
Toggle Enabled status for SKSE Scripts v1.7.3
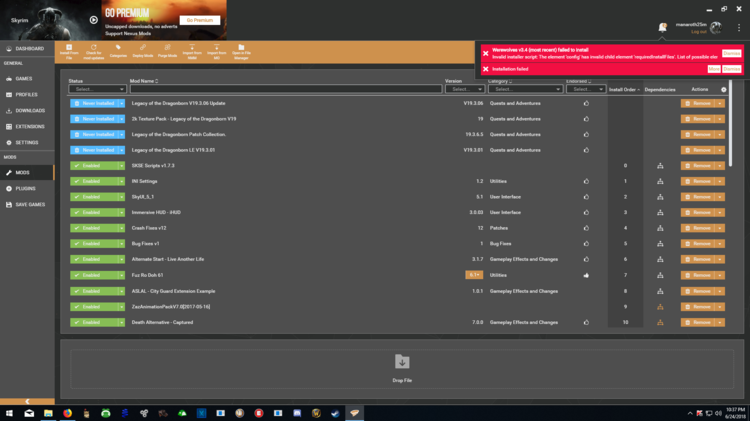click(94, 166)
